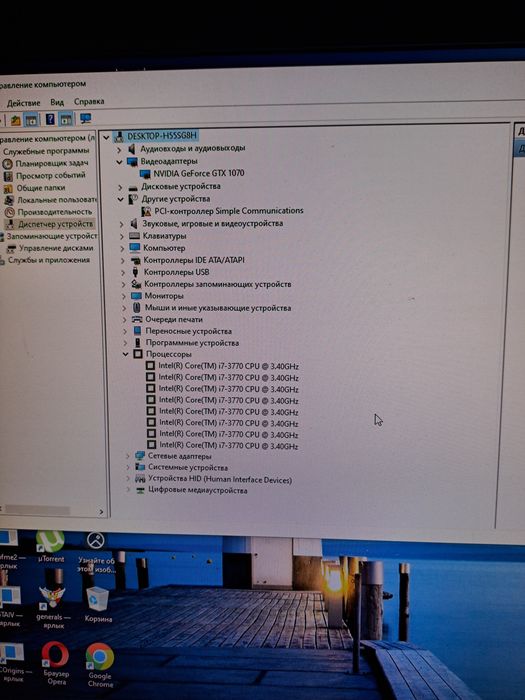Expand the Дисковые устройства node
Viewport: 525px width, 700px height.
point(120,188)
